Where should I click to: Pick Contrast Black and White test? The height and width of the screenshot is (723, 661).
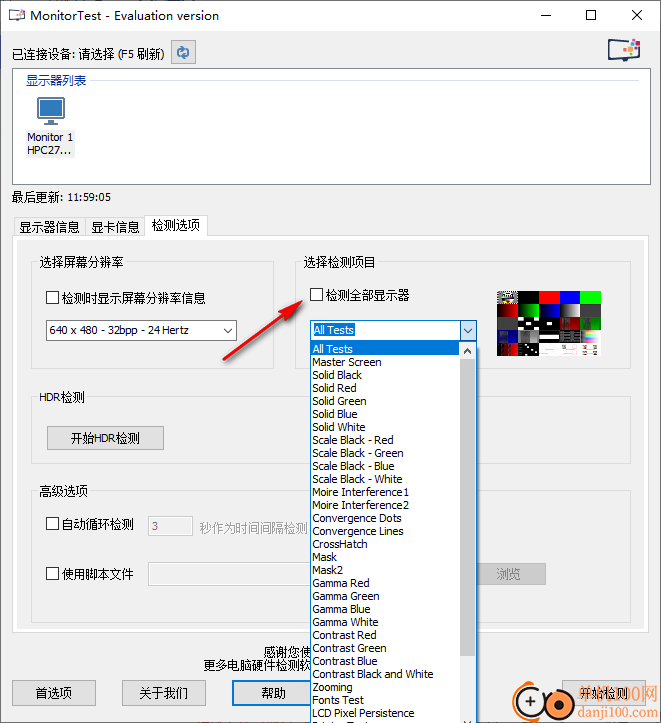(385, 674)
